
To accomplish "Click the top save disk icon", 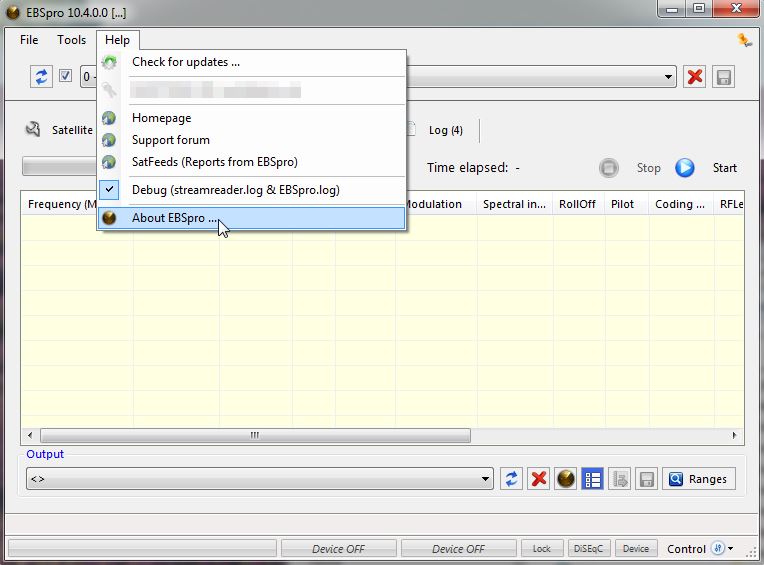I will point(723,77).
